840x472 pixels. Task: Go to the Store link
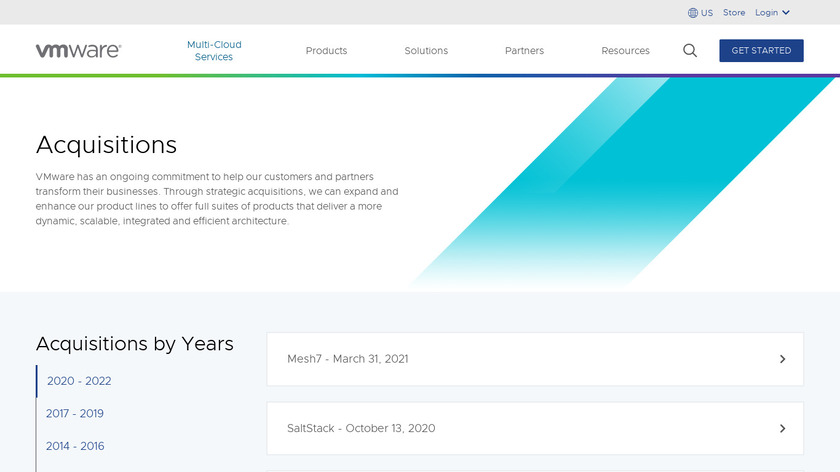point(734,13)
